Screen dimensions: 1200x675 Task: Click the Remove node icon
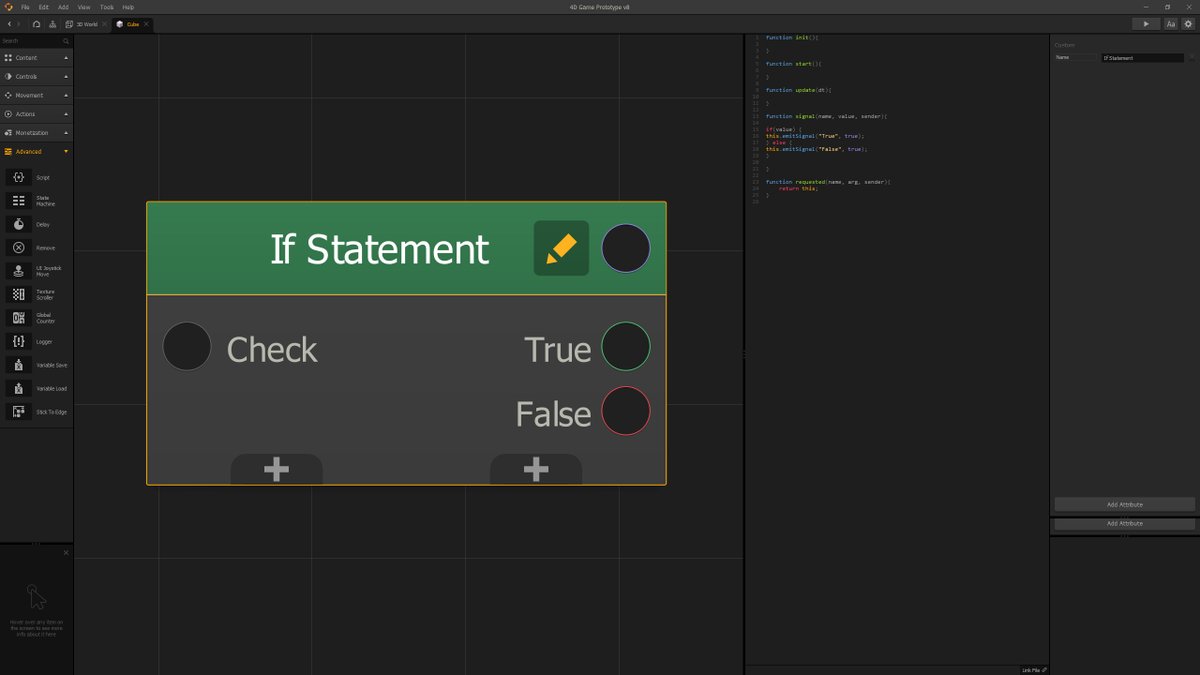point(18,246)
